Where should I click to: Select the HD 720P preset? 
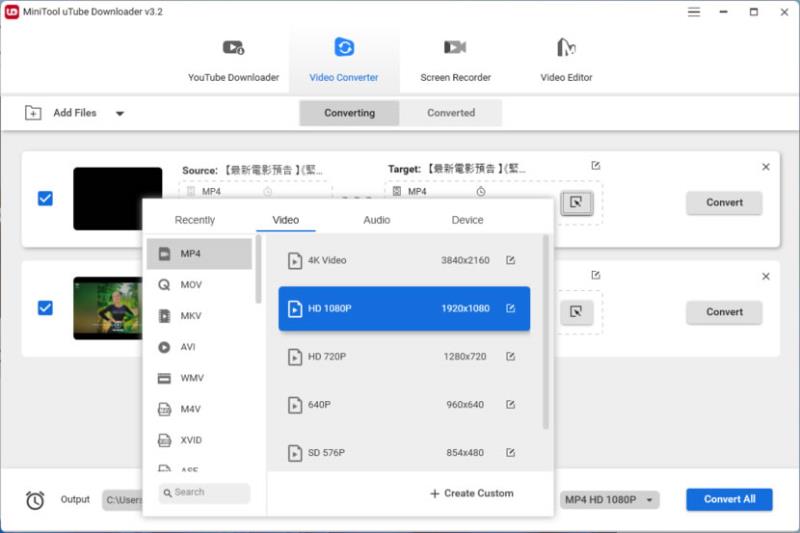pos(404,357)
